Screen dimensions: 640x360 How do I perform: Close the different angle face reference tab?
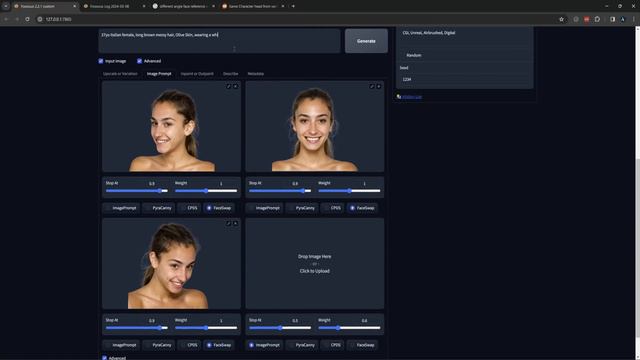213,6
